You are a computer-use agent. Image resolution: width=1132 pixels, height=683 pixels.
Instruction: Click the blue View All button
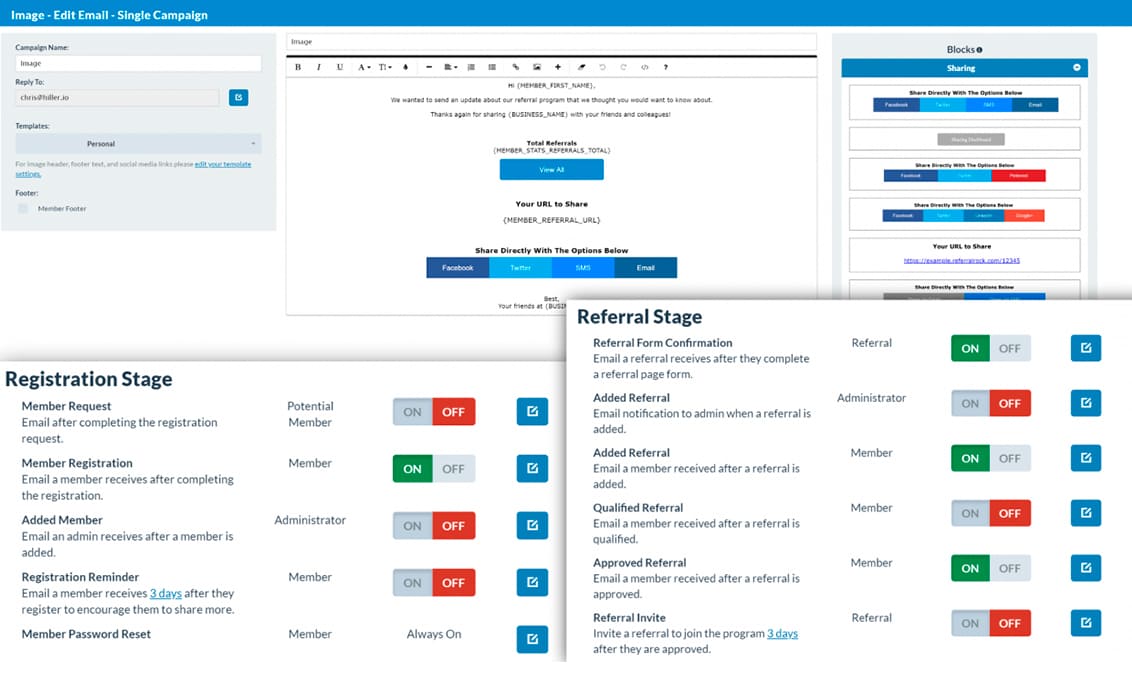551,170
